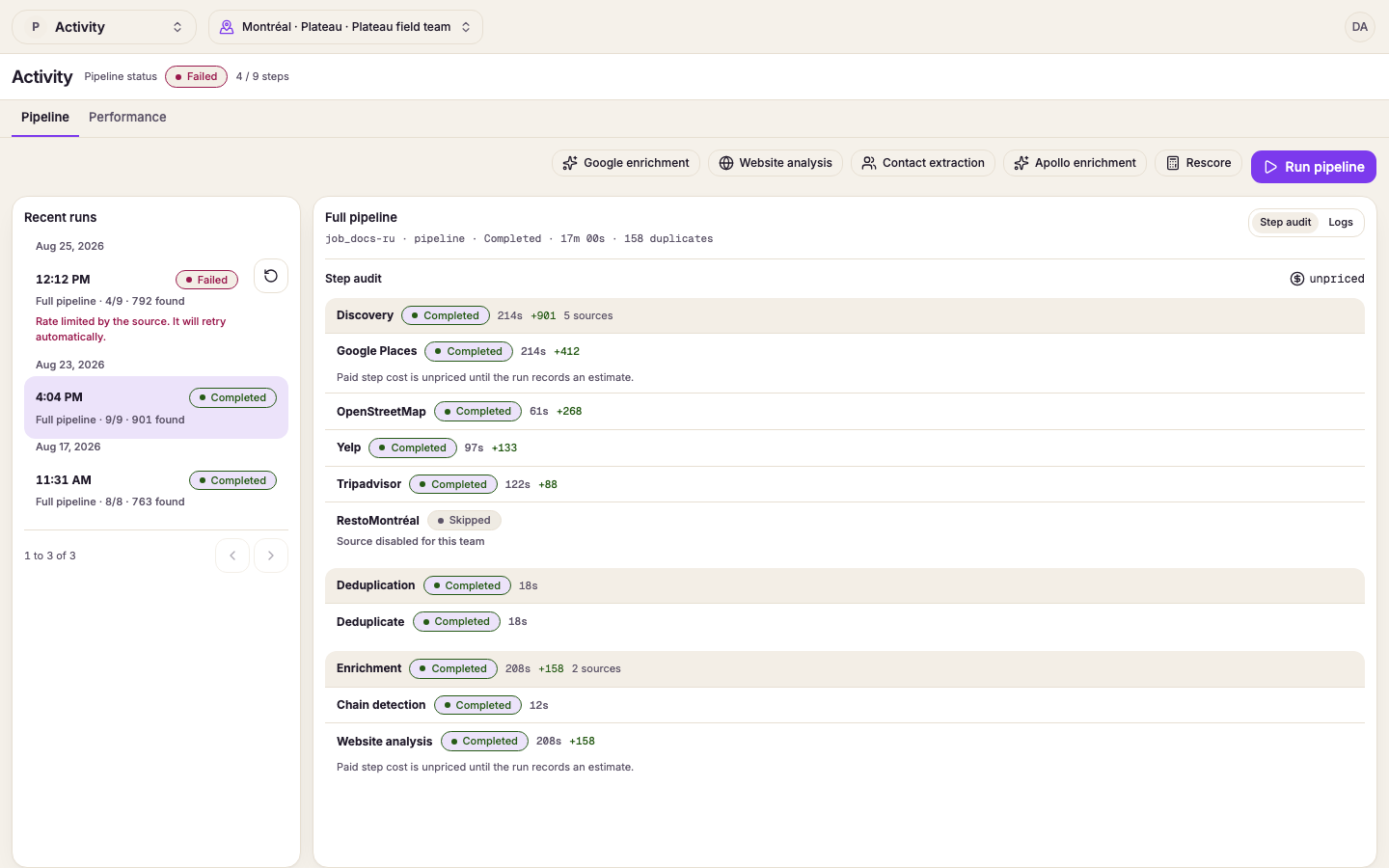Switch to the Performance tab
The height and width of the screenshot is (868, 1389).
[127, 117]
